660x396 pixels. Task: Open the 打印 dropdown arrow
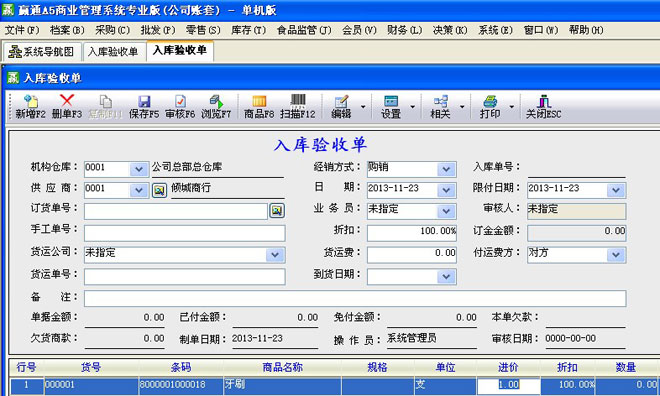click(512, 107)
